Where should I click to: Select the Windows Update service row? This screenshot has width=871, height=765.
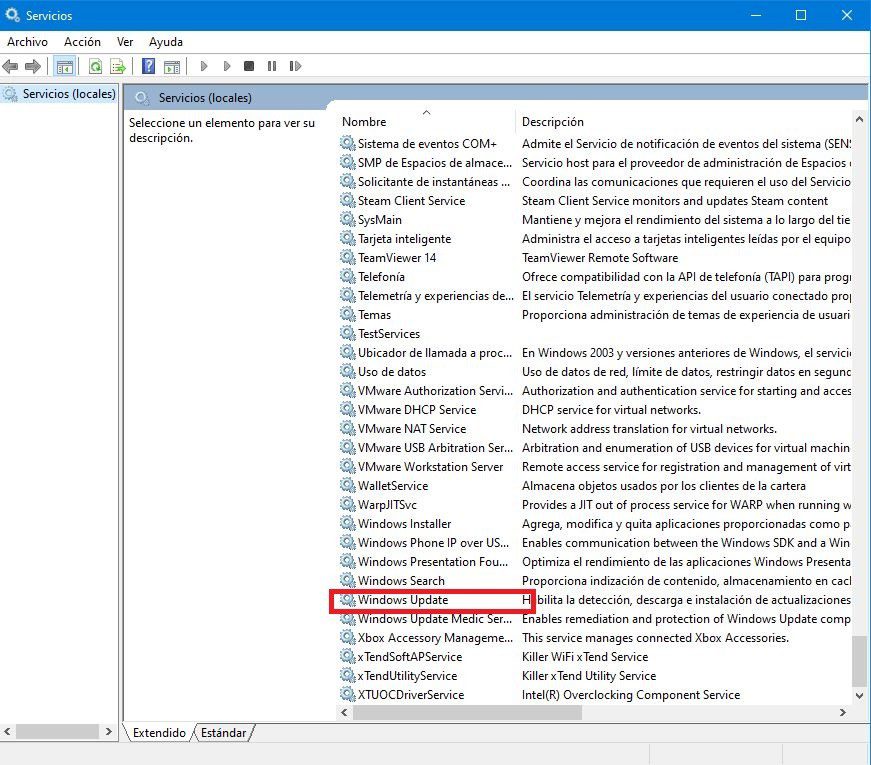click(x=595, y=599)
